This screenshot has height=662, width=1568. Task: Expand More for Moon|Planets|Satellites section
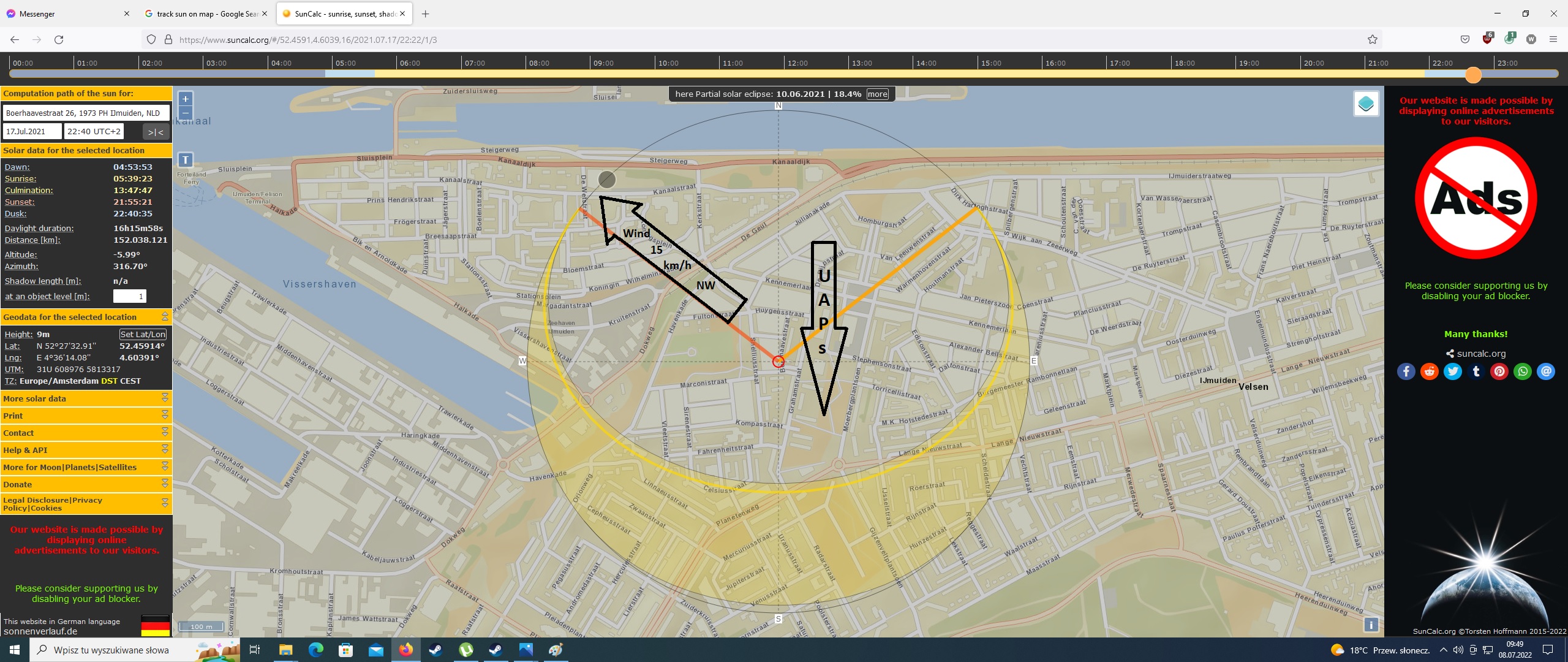(86, 467)
